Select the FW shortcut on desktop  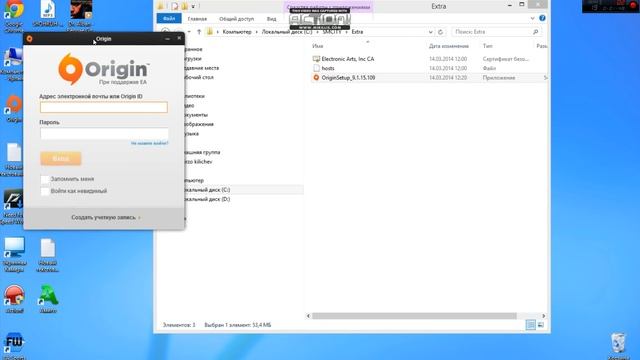coord(14,346)
